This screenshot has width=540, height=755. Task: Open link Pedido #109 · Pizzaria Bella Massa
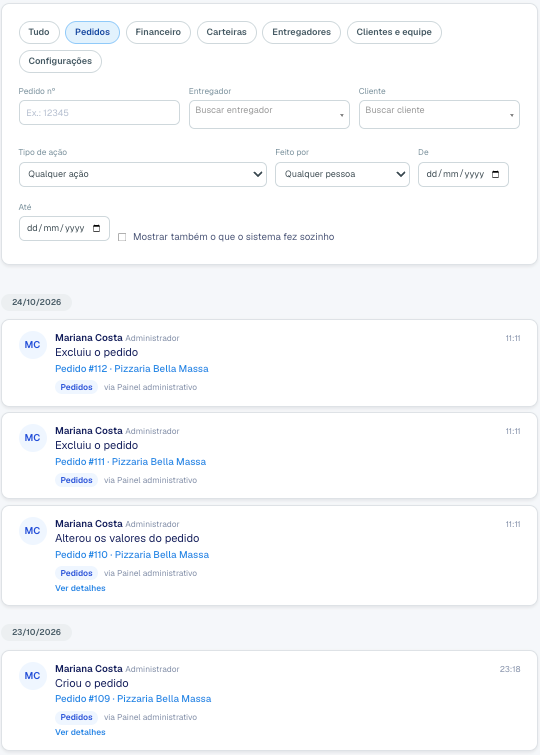pyautogui.click(x=133, y=699)
